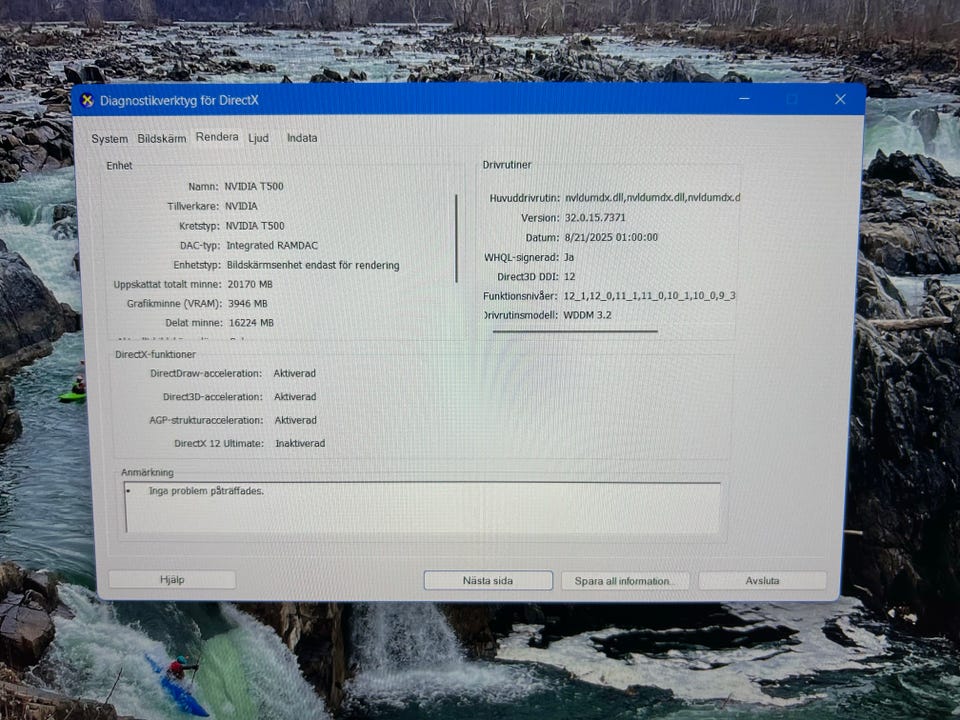Click the Huvuddrivrutin nvldumdx.dll value
The width and height of the screenshot is (960, 720).
click(x=652, y=198)
